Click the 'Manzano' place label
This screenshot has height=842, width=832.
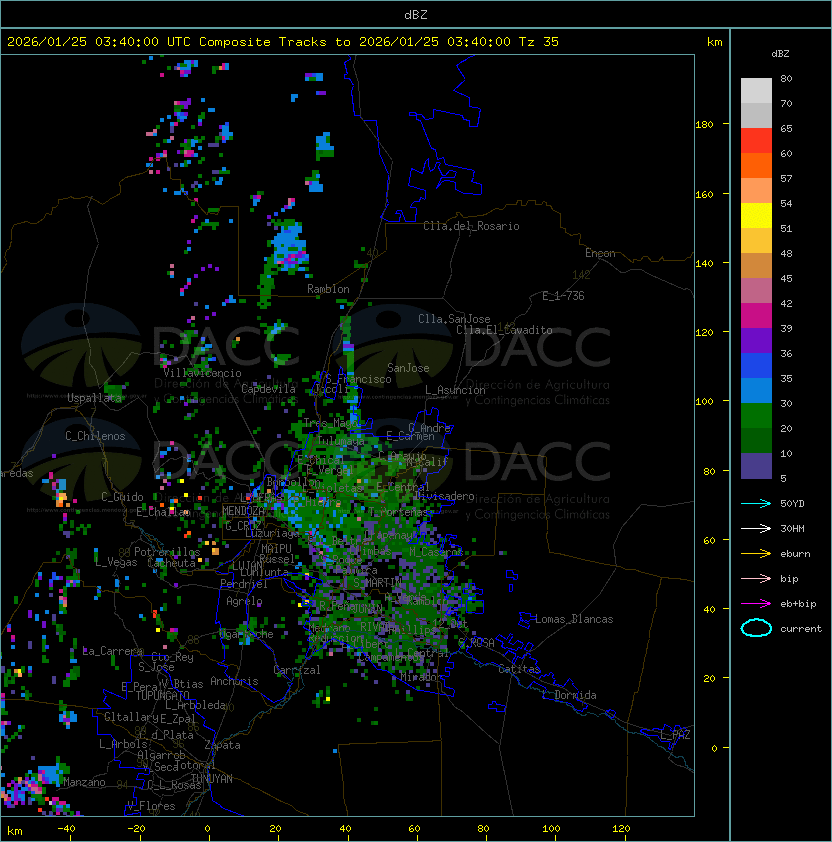[x=84, y=782]
